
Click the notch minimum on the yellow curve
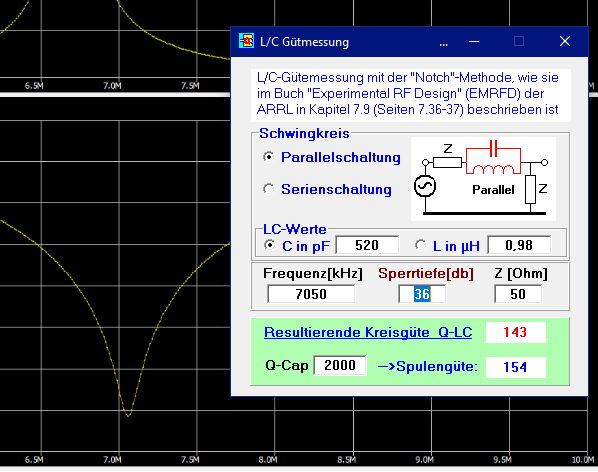(x=128, y=415)
